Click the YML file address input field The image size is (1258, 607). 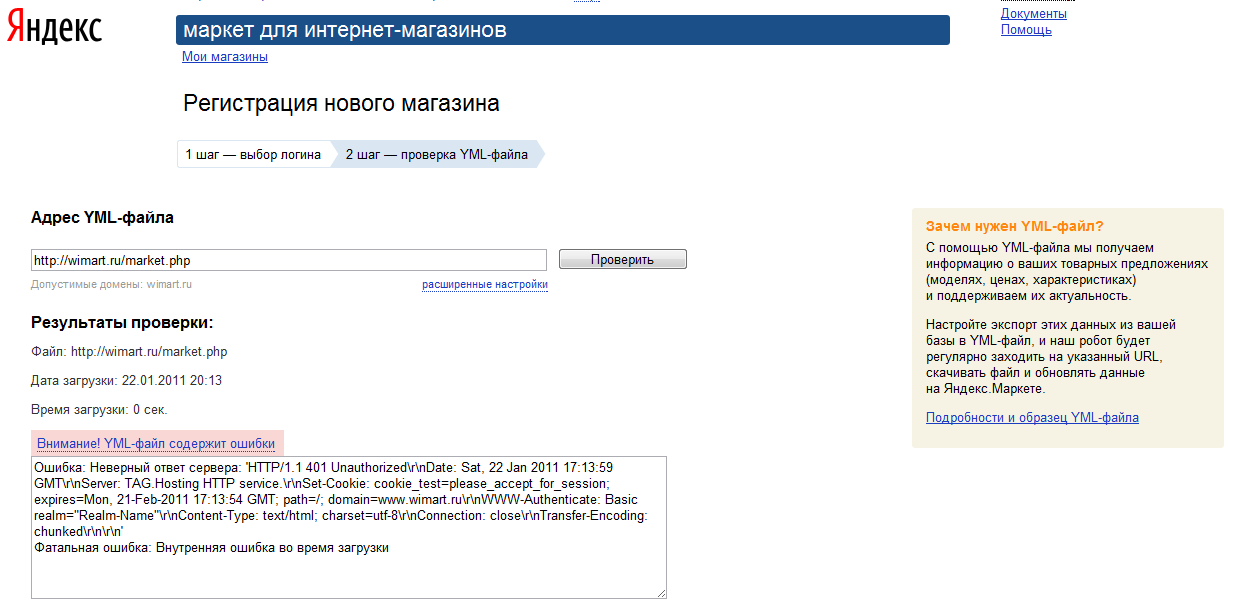(x=288, y=261)
